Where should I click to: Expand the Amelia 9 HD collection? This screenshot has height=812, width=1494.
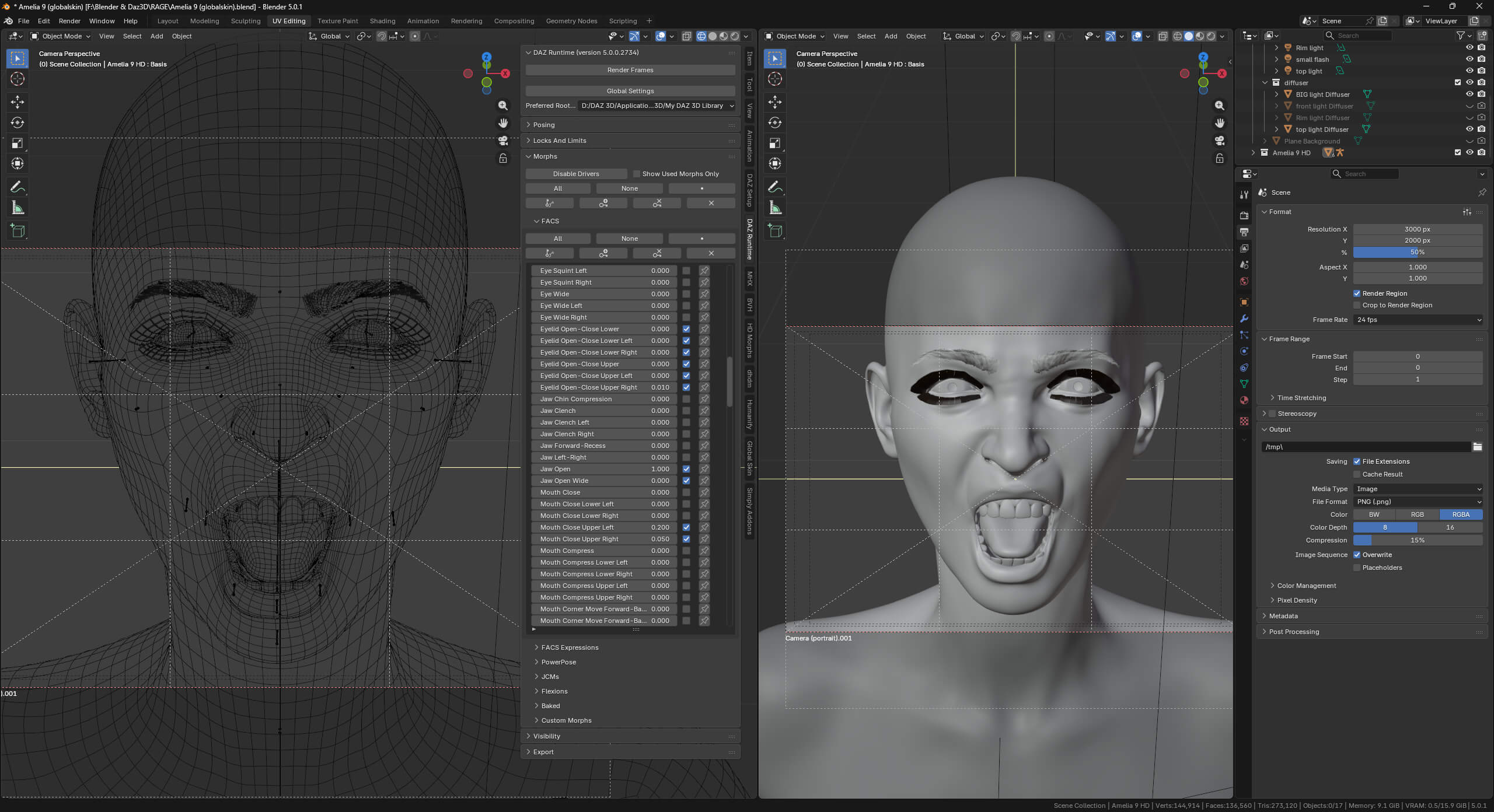pyautogui.click(x=1253, y=153)
